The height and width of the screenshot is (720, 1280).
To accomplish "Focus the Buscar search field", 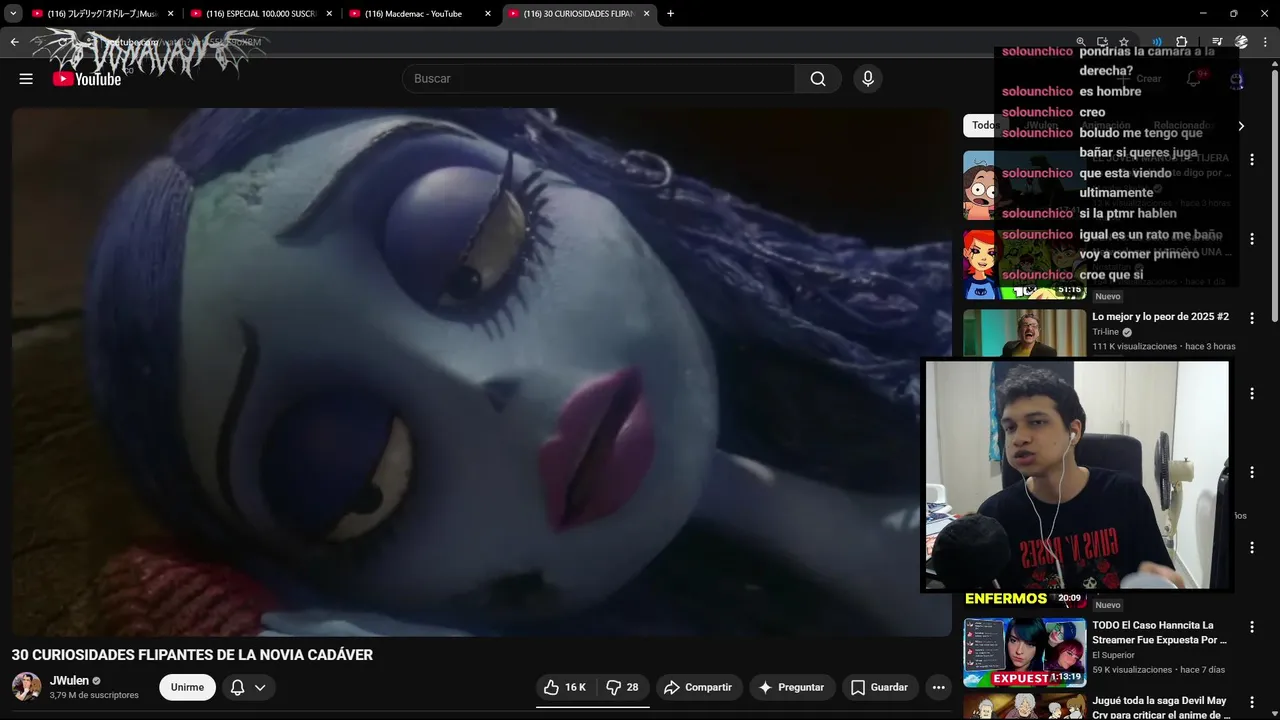I will 598,79.
